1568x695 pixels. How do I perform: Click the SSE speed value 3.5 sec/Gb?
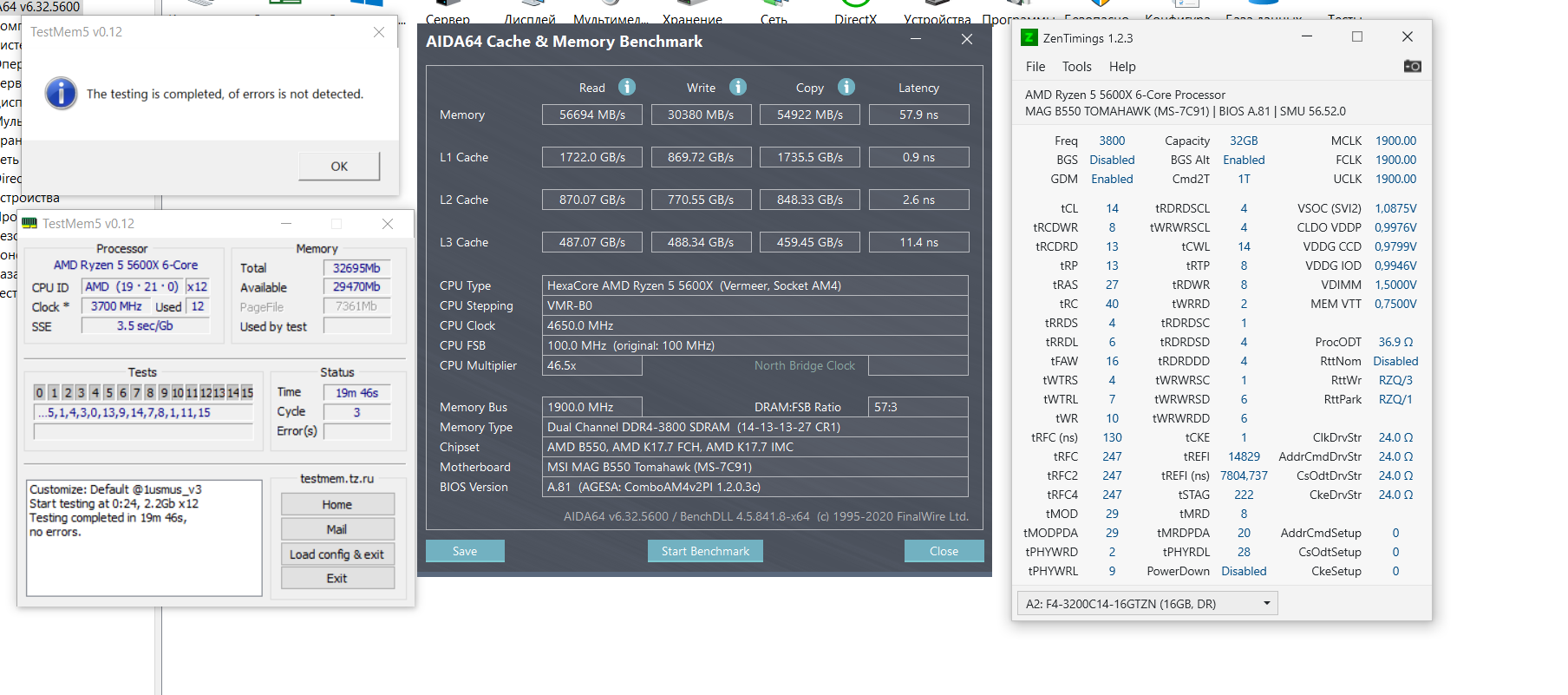point(145,326)
